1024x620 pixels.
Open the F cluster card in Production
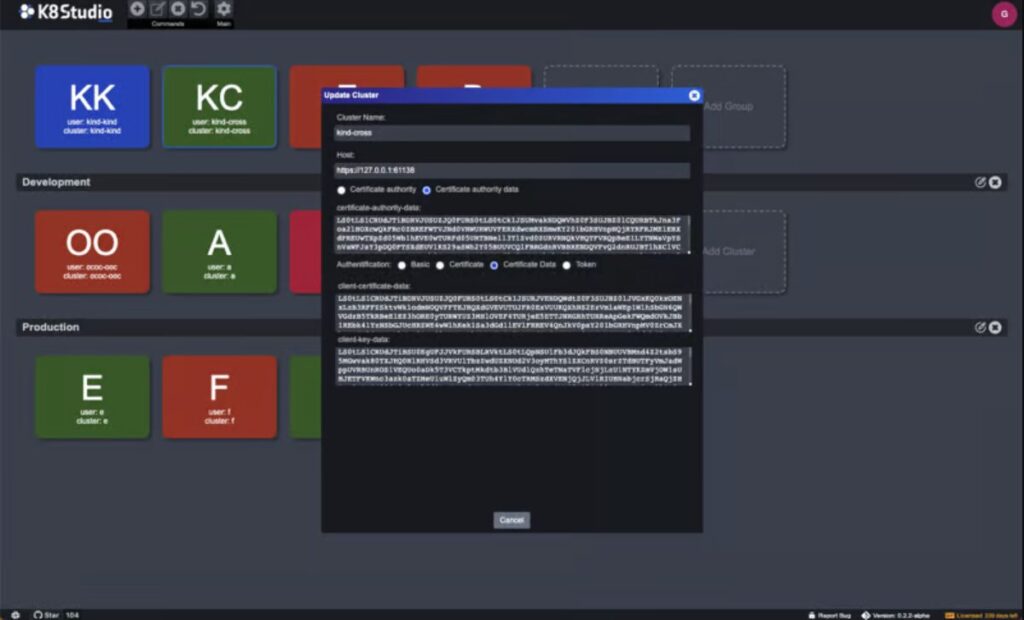coord(219,397)
